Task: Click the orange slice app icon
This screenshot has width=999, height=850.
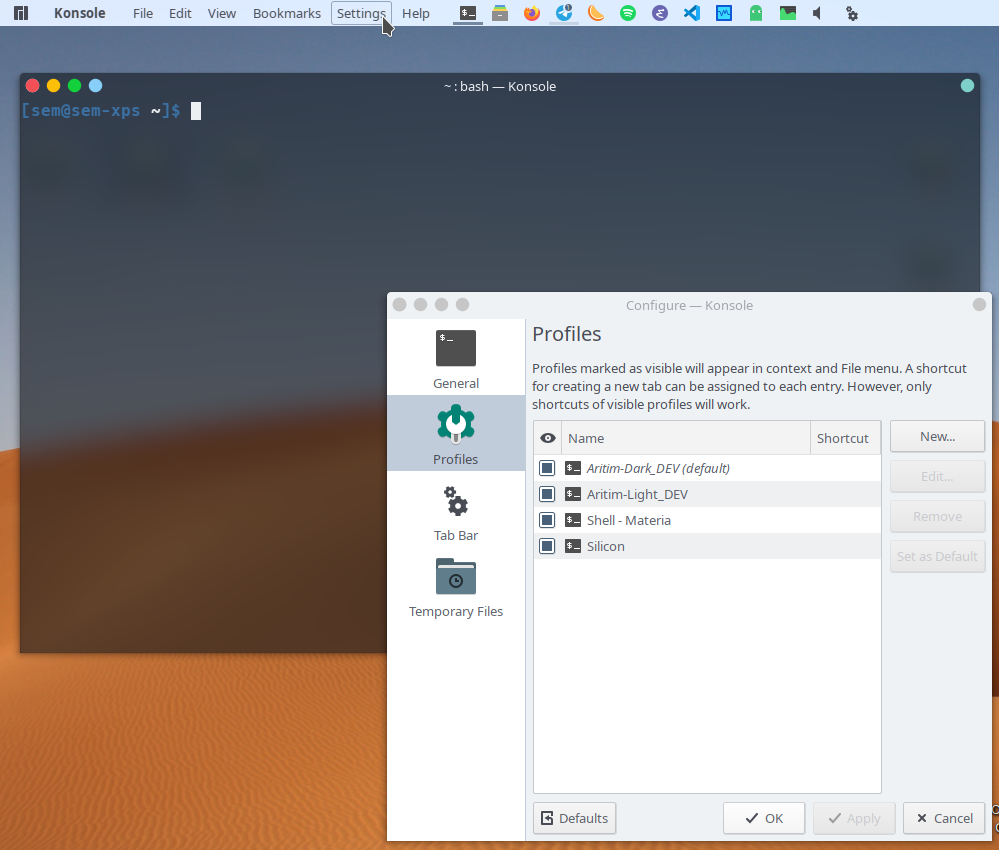Action: coord(596,13)
